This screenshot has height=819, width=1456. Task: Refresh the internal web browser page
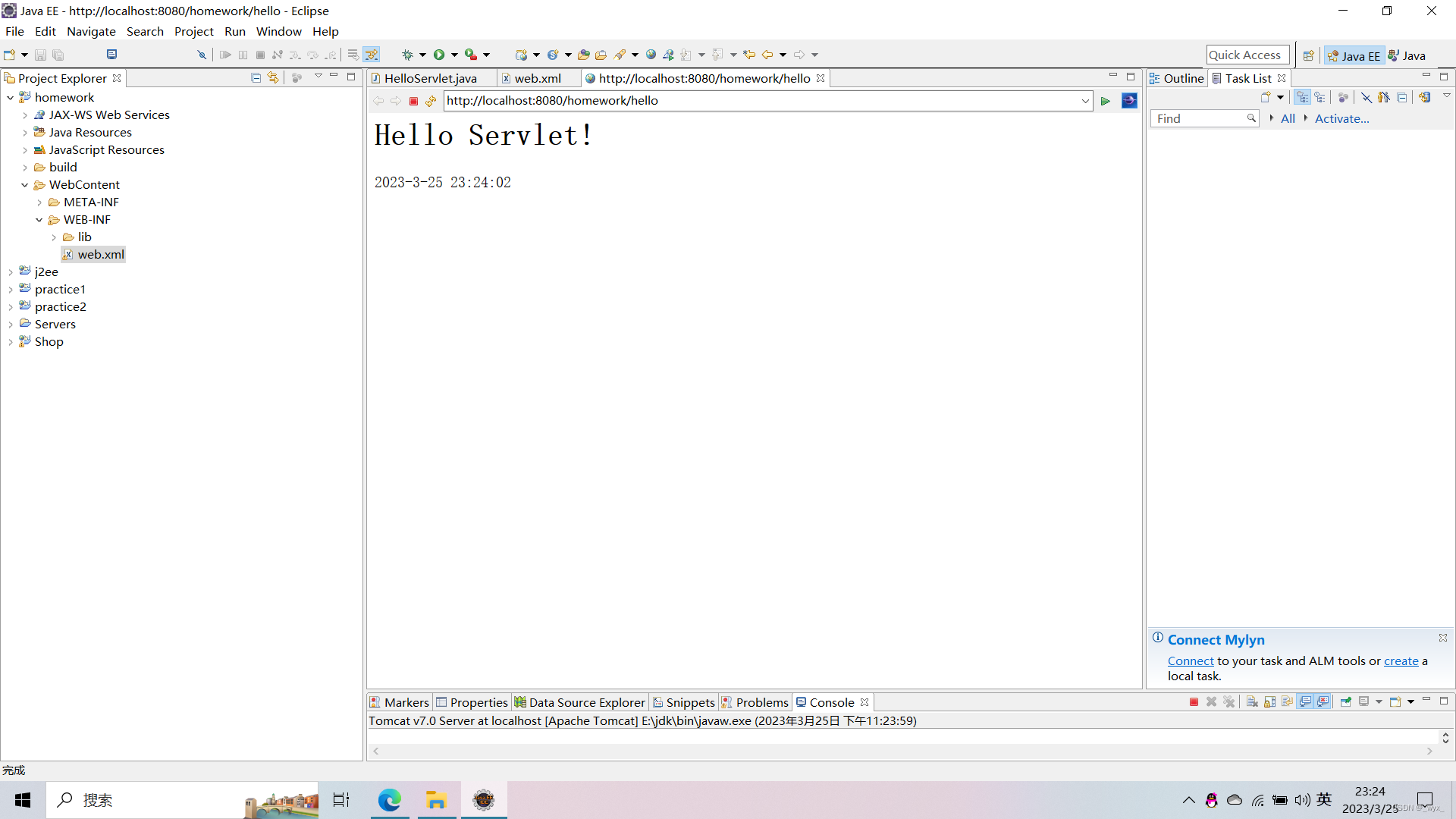point(430,101)
